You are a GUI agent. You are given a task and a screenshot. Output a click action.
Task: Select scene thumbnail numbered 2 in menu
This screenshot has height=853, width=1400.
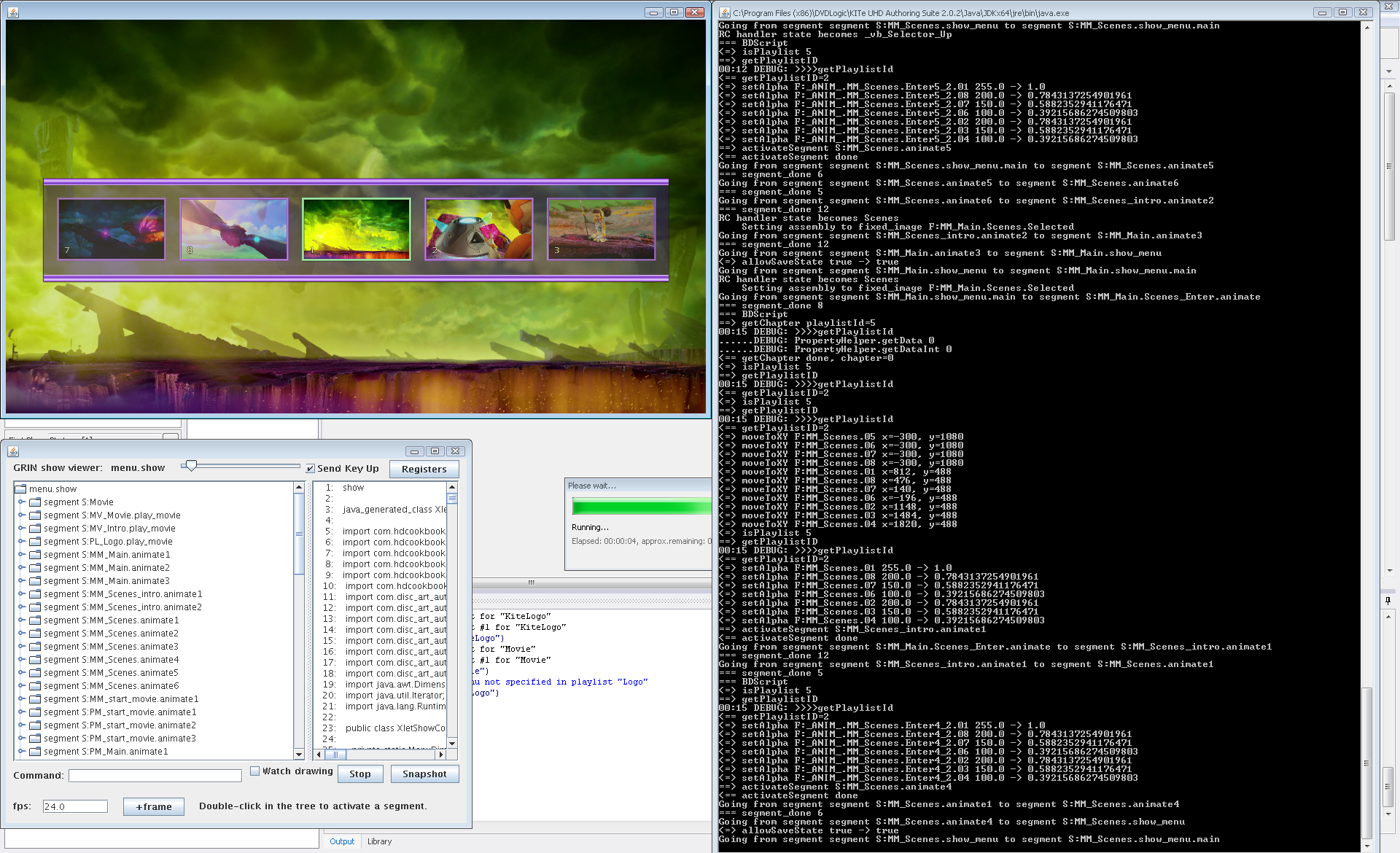(x=478, y=229)
